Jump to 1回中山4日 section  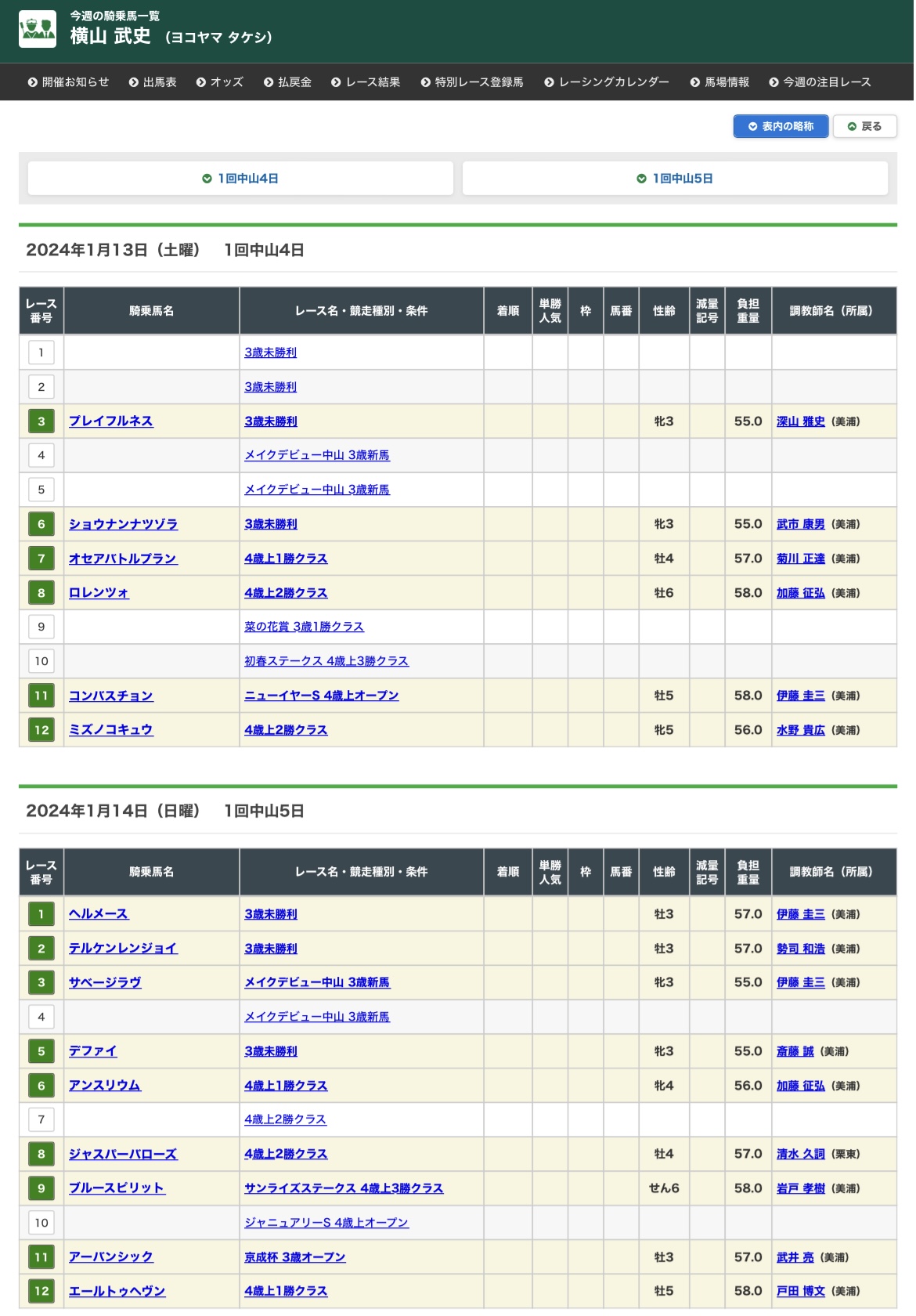click(x=240, y=179)
